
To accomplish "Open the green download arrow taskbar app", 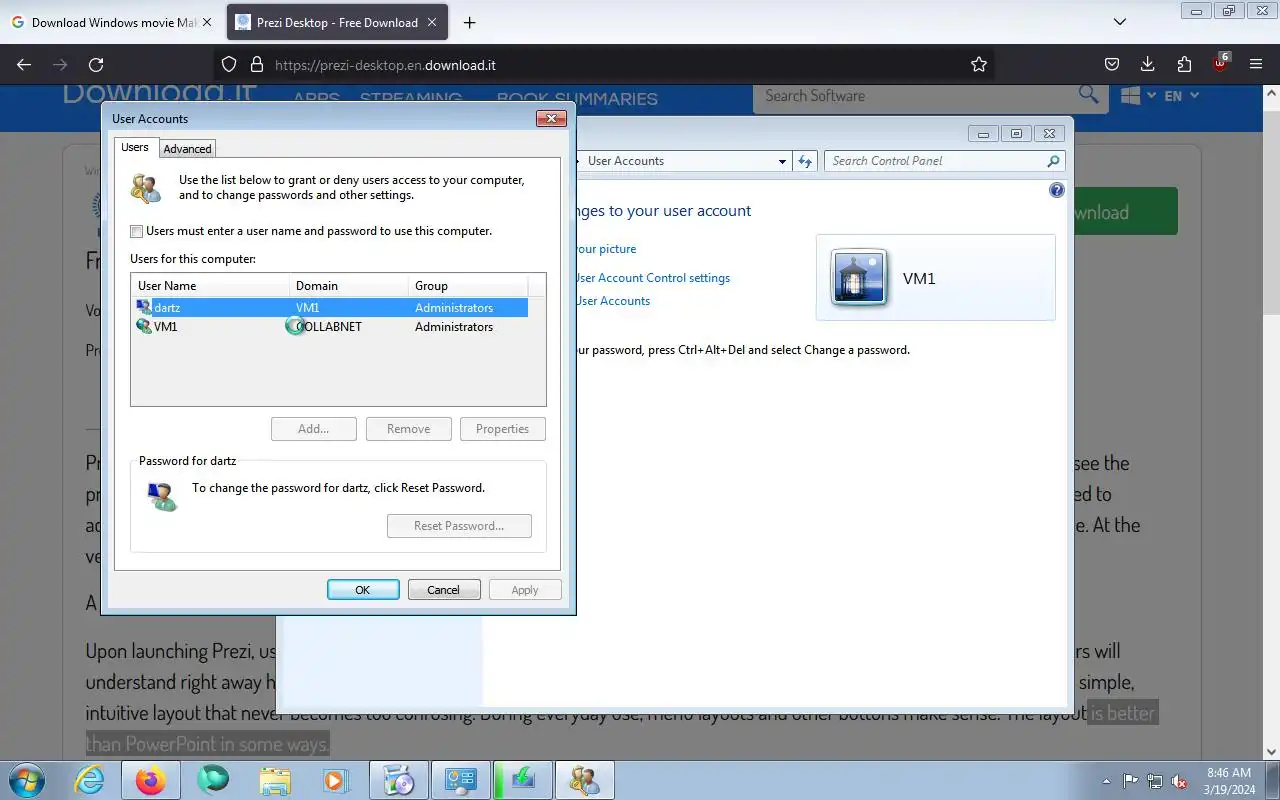I will 523,780.
